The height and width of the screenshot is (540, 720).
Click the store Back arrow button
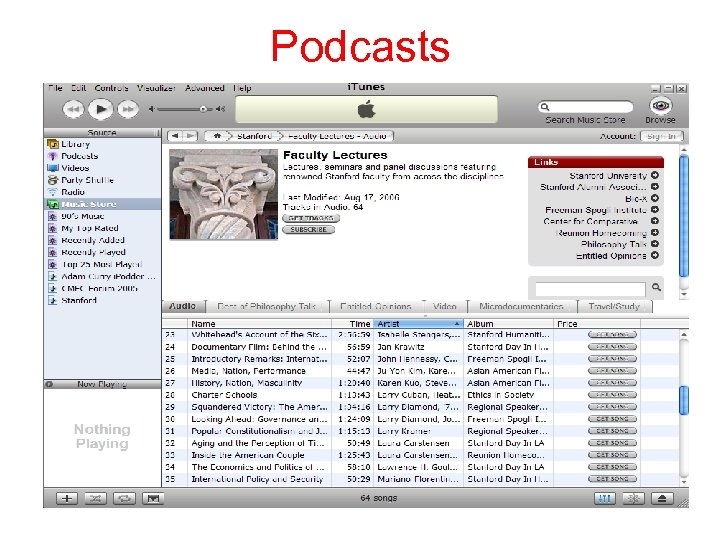(175, 136)
